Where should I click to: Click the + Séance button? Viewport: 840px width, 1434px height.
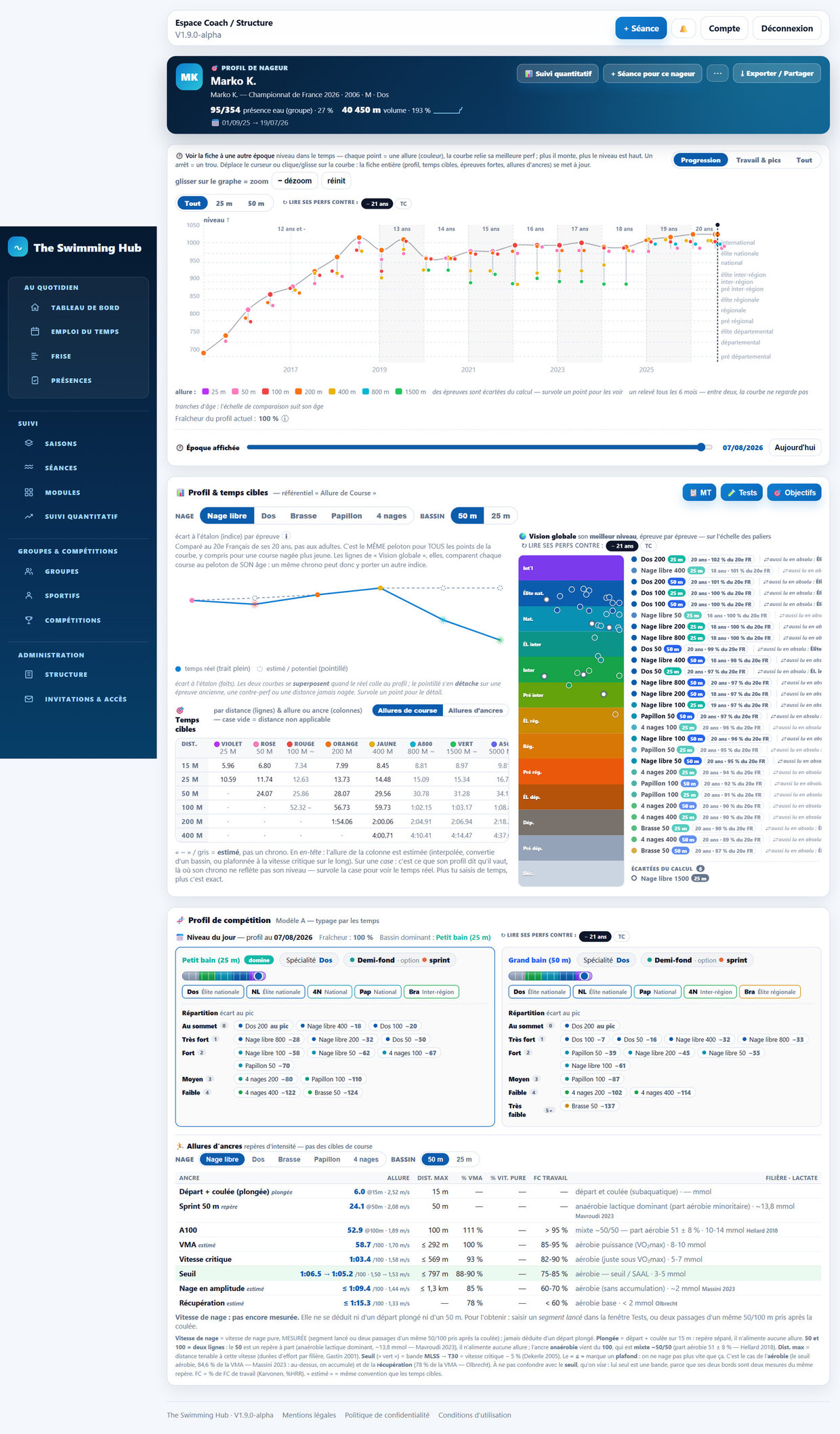click(641, 28)
